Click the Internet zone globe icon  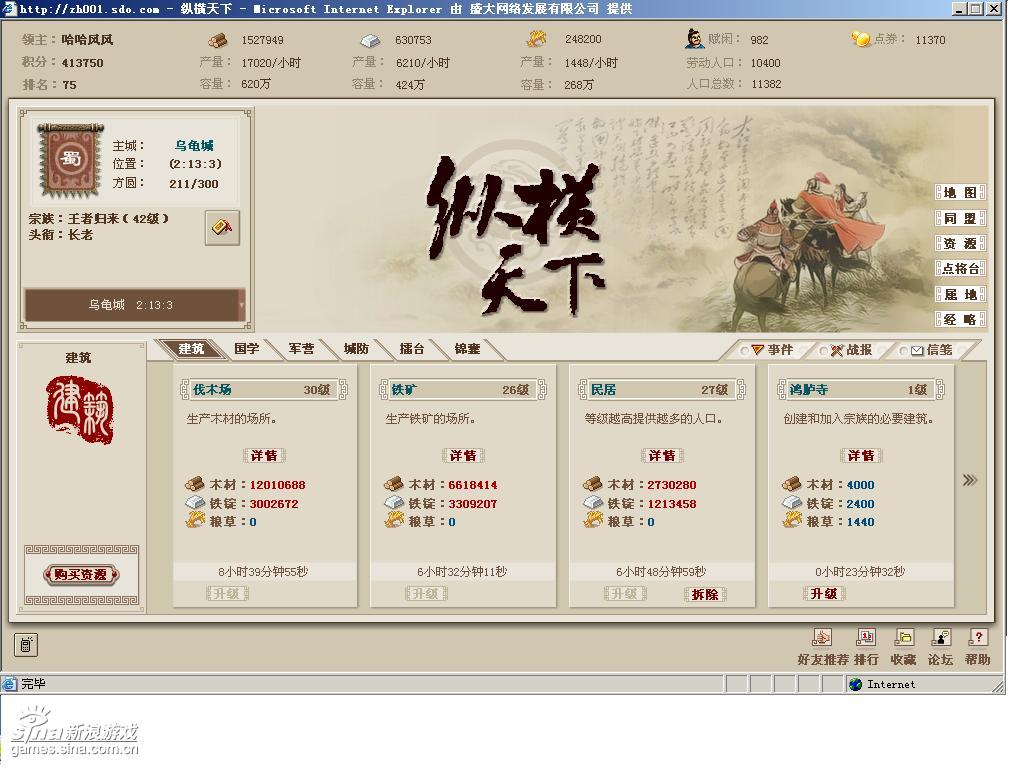coord(856,684)
